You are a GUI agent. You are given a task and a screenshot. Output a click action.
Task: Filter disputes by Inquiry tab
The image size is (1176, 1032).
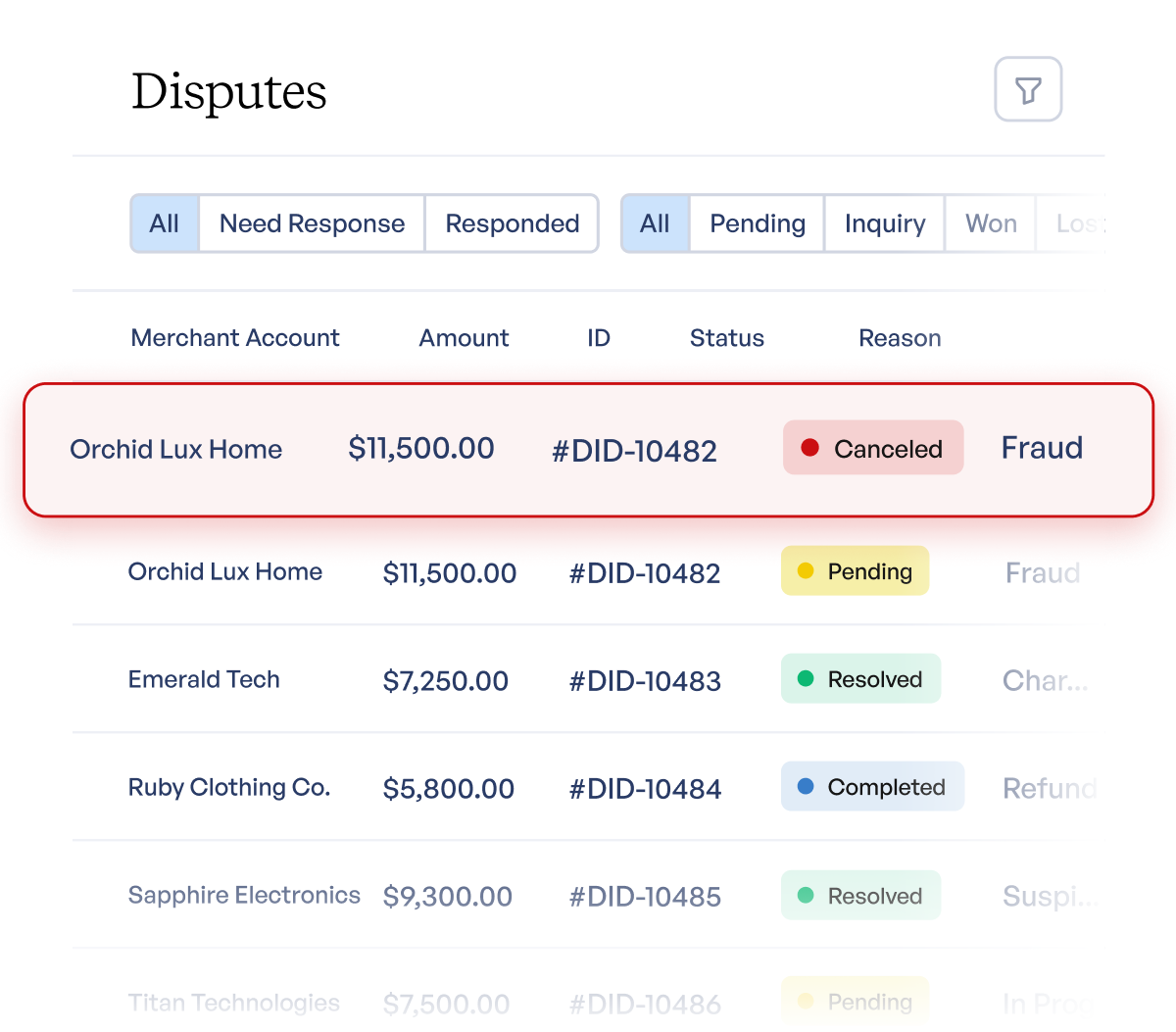(884, 223)
